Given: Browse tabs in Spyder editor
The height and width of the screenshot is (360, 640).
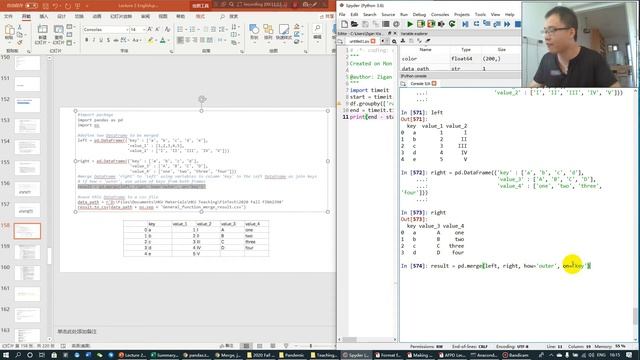Looking at the screenshot, I should [x=340, y=41].
